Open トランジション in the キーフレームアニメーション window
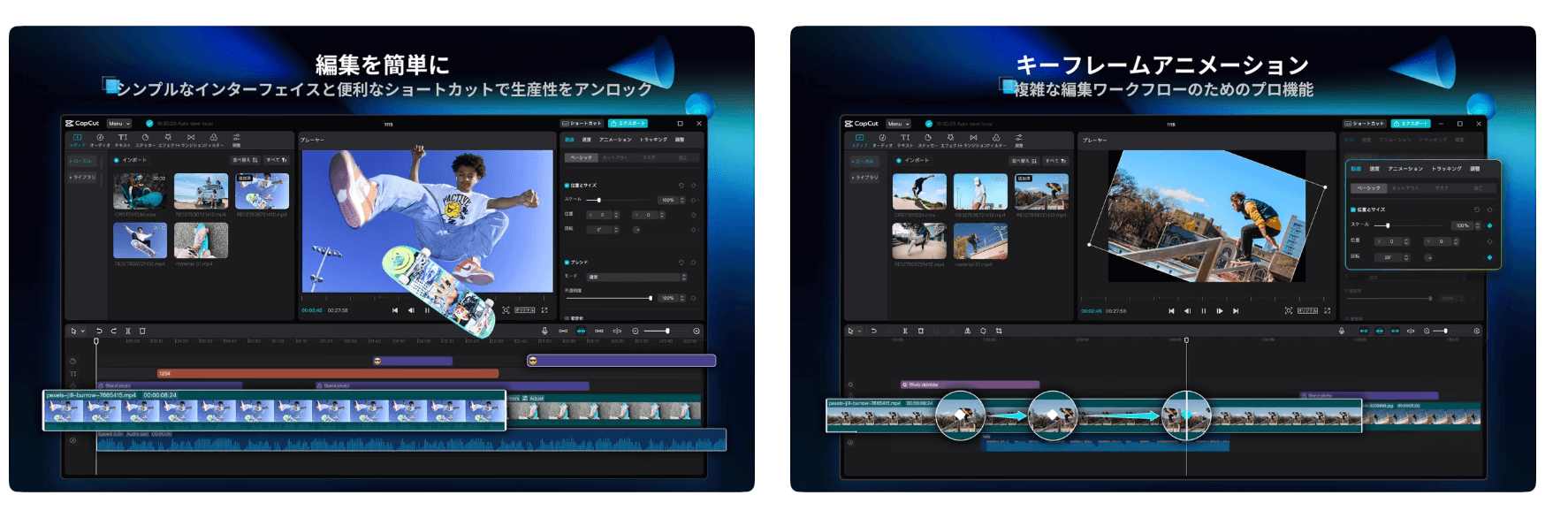 [973, 141]
